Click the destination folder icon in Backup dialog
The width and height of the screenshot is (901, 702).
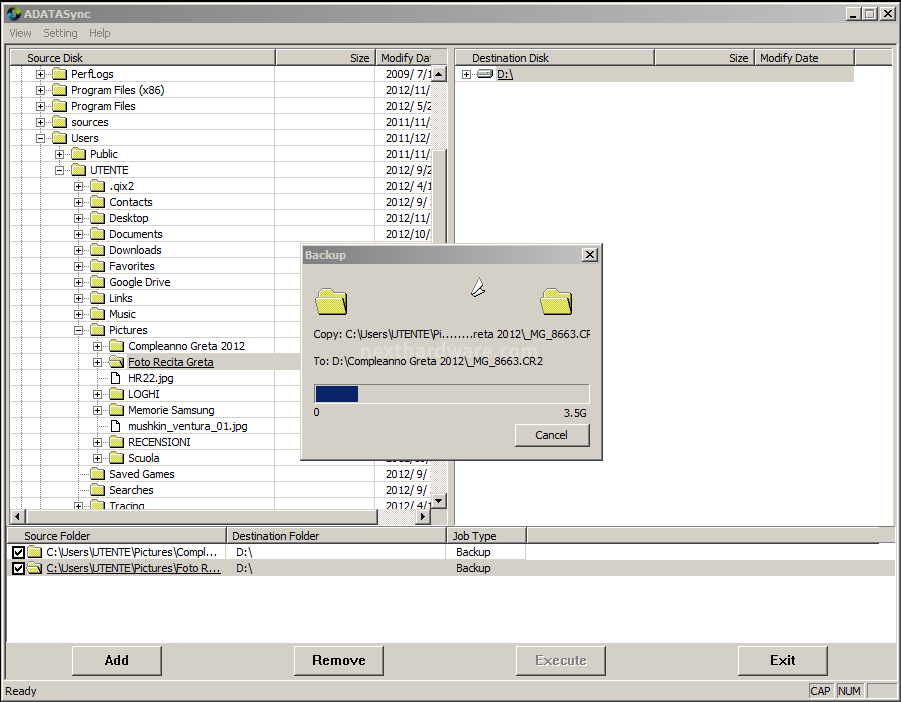(x=556, y=302)
